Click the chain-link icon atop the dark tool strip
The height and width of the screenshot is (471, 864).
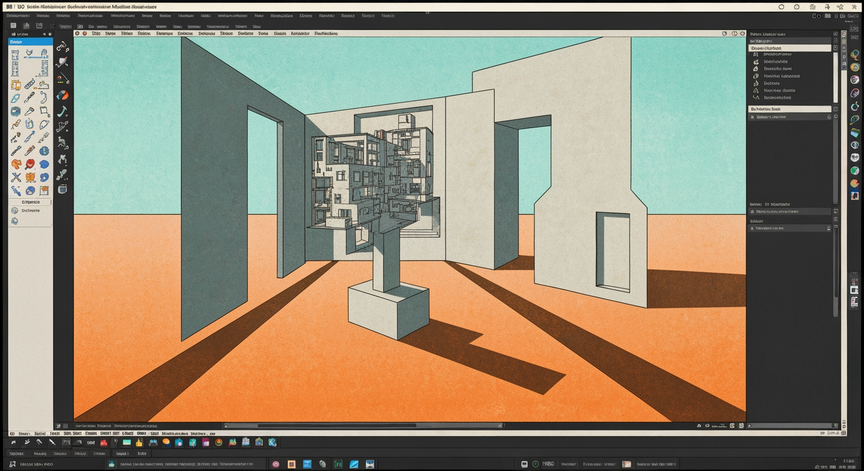[x=62, y=47]
